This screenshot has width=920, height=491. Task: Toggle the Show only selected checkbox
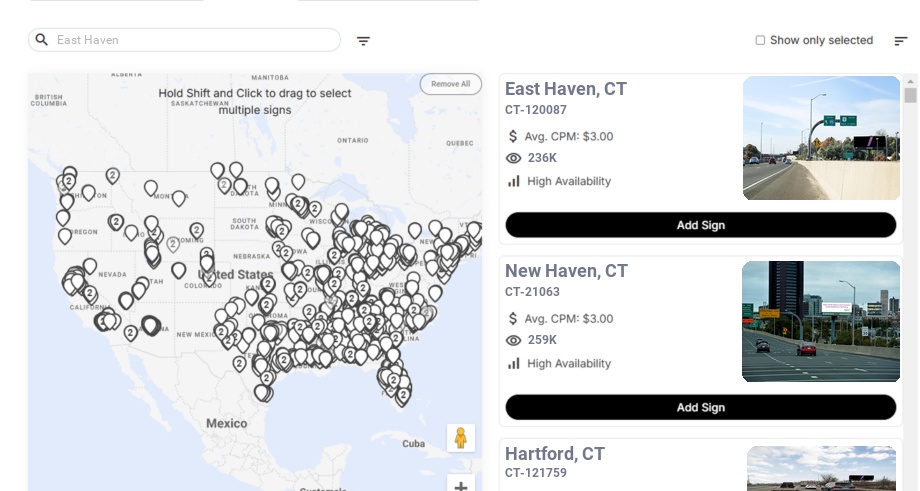pos(760,41)
